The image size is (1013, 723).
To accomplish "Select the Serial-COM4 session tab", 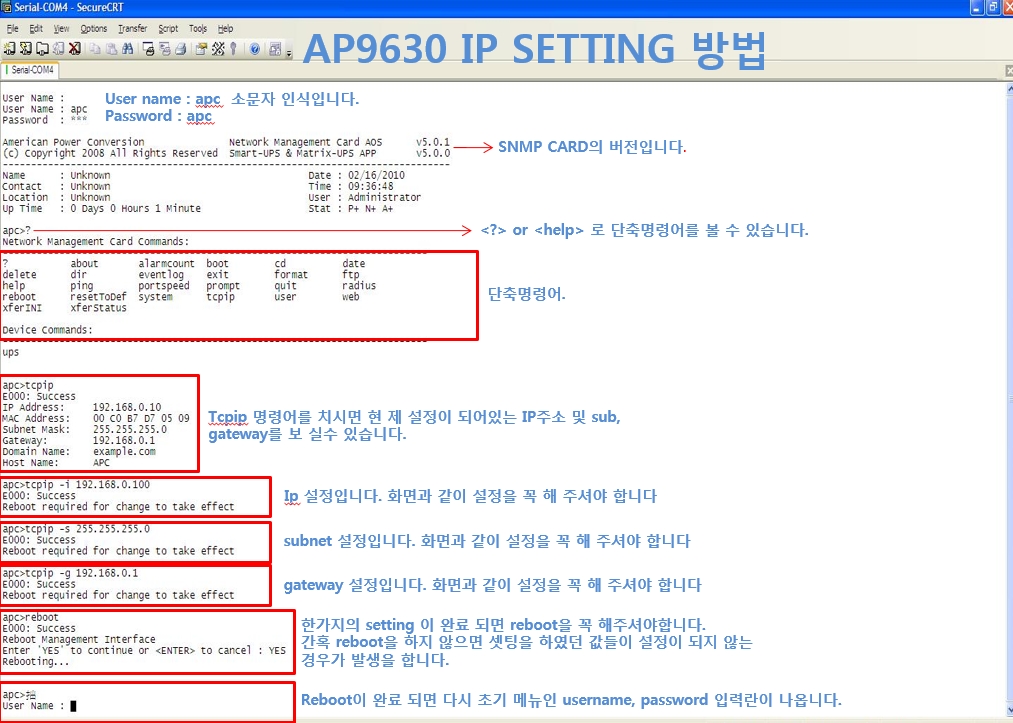I will 30,70.
